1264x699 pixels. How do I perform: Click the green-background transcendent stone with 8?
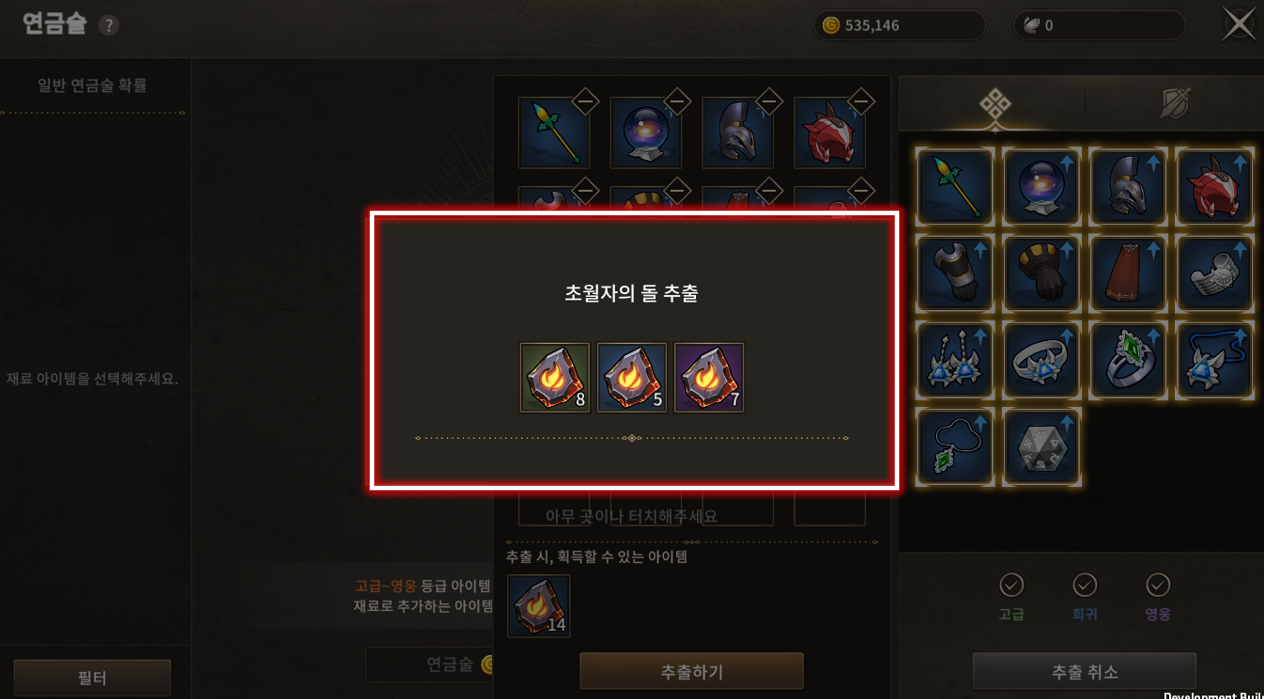tap(555, 378)
